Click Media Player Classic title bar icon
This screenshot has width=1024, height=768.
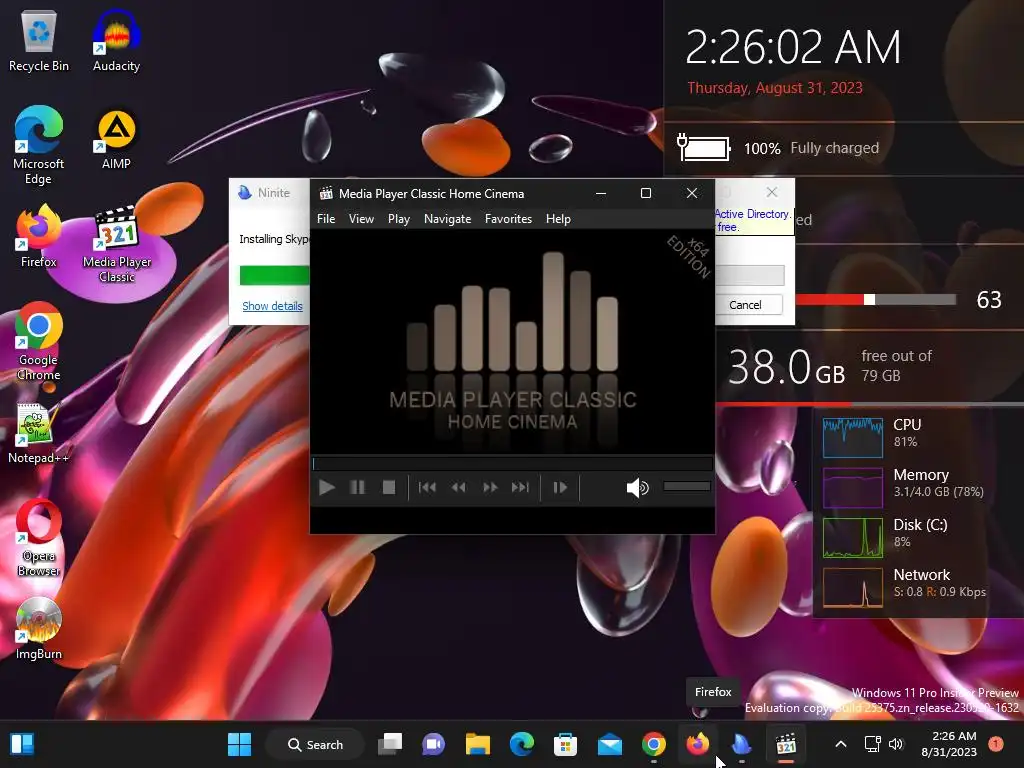point(326,193)
